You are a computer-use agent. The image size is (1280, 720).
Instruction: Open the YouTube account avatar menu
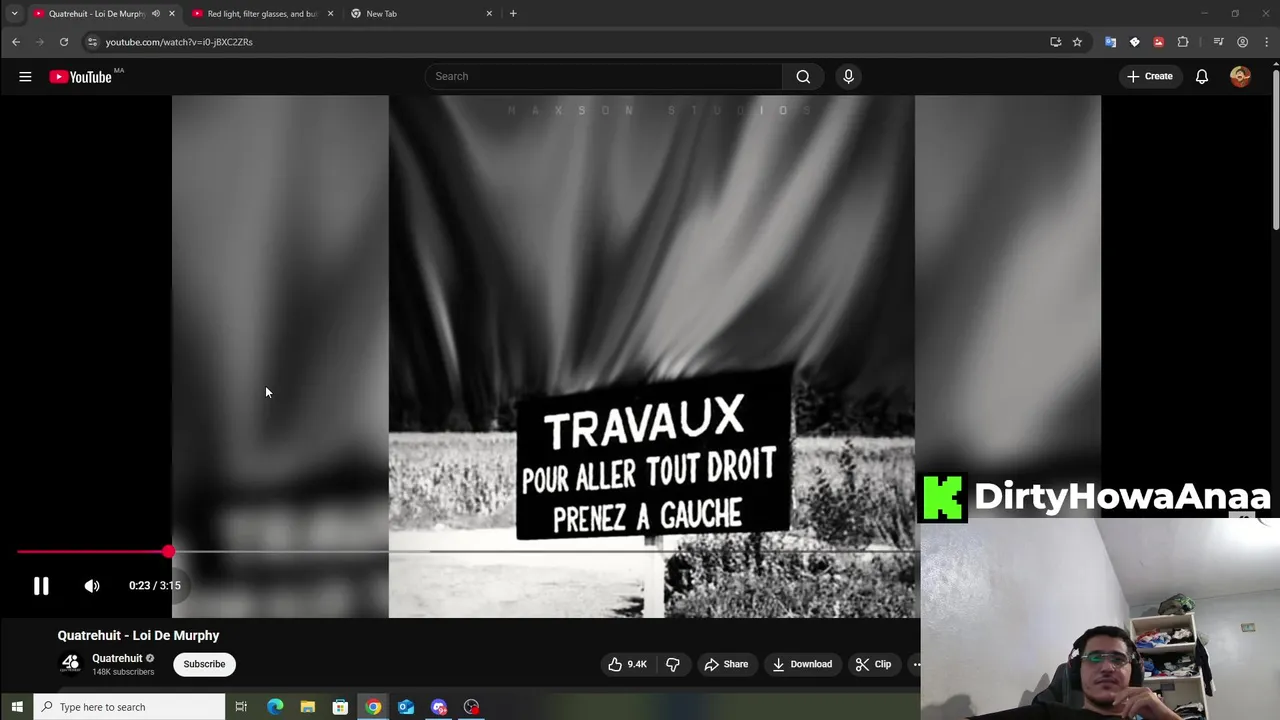coord(1240,76)
